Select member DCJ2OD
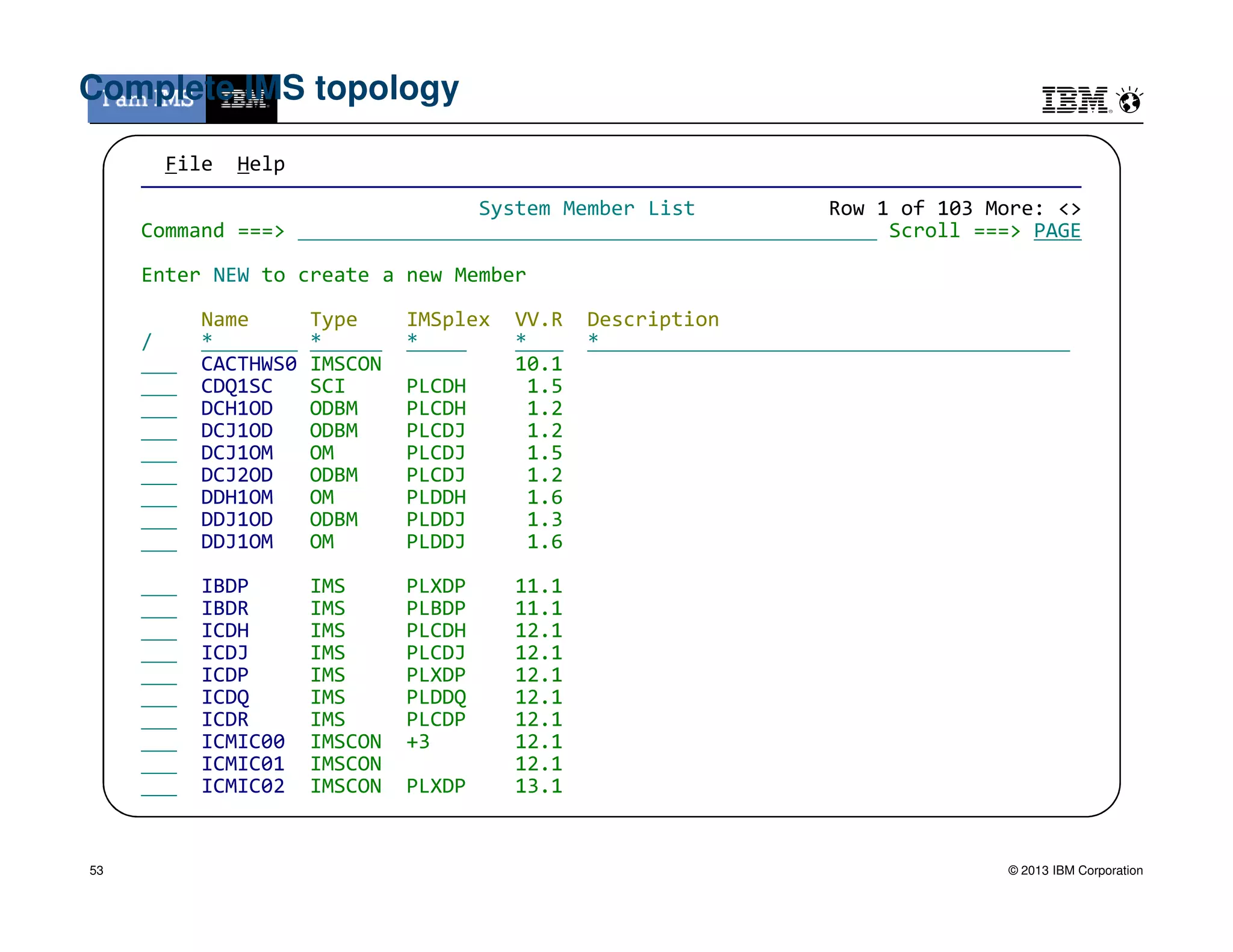 pyautogui.click(x=237, y=475)
